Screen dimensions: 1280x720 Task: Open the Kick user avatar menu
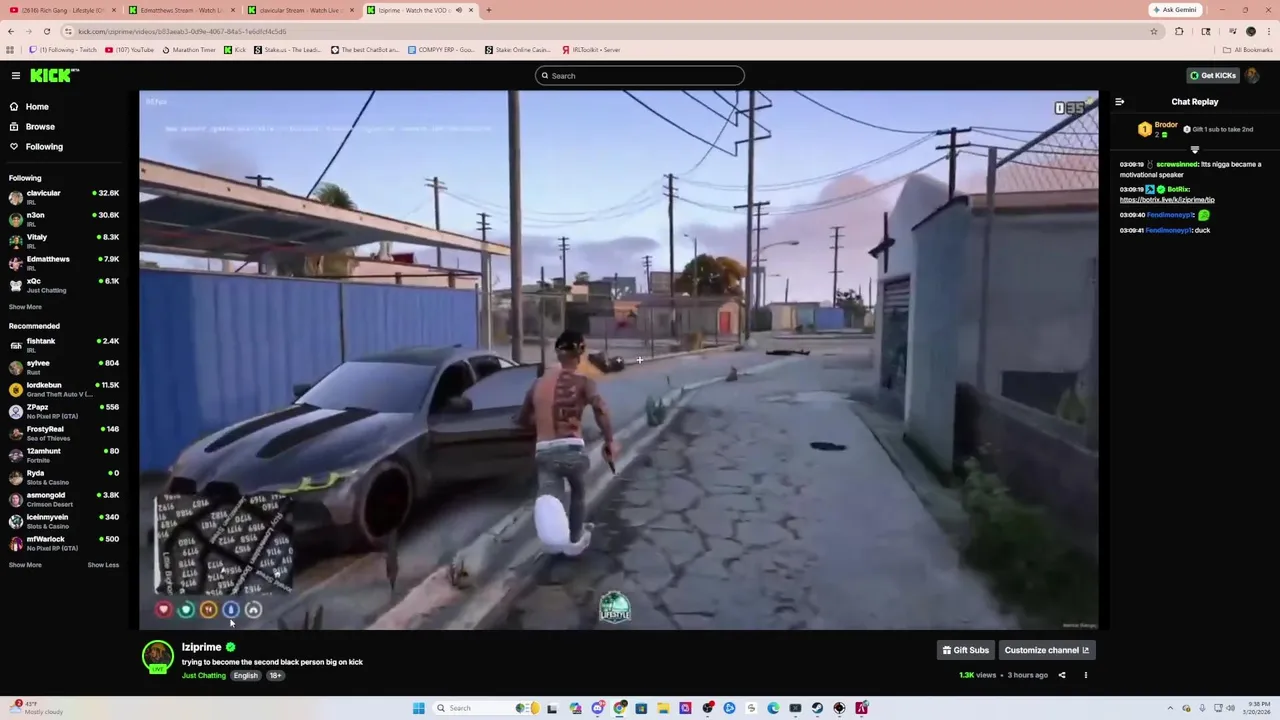point(1253,75)
